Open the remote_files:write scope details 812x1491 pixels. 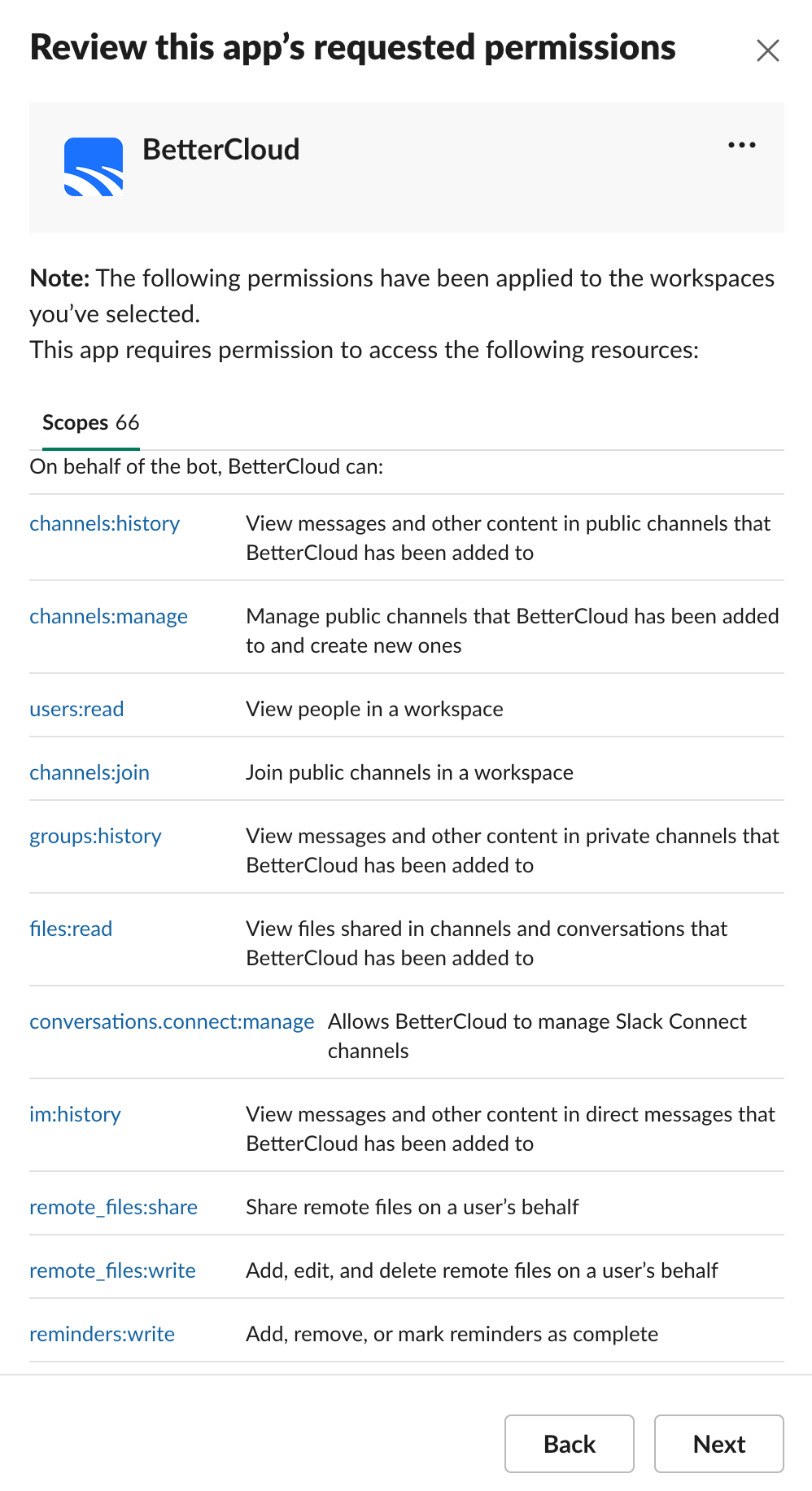(x=112, y=1270)
